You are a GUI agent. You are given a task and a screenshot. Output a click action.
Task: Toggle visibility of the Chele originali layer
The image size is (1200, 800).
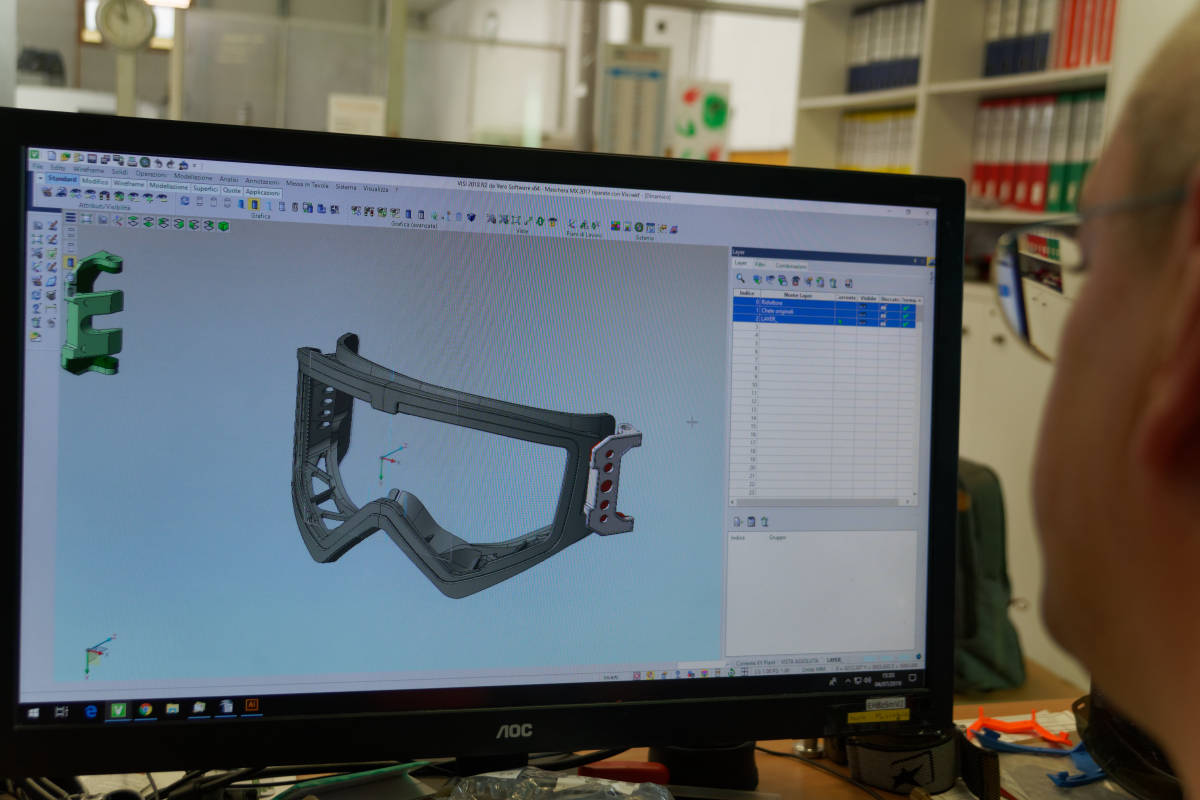pyautogui.click(x=862, y=312)
